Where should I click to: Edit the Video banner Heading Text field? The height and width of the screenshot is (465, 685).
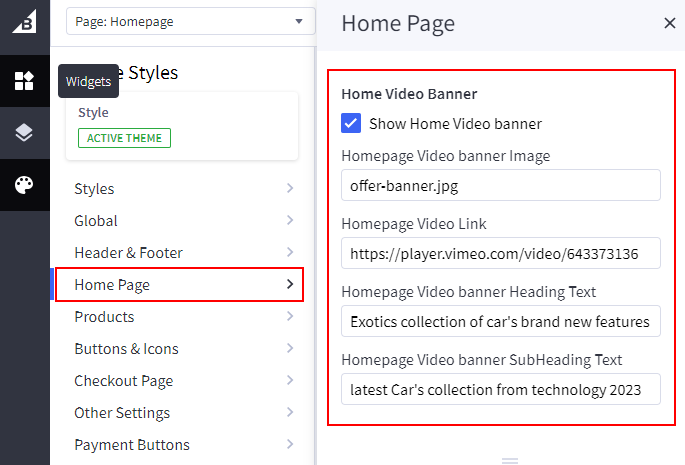click(x=501, y=322)
